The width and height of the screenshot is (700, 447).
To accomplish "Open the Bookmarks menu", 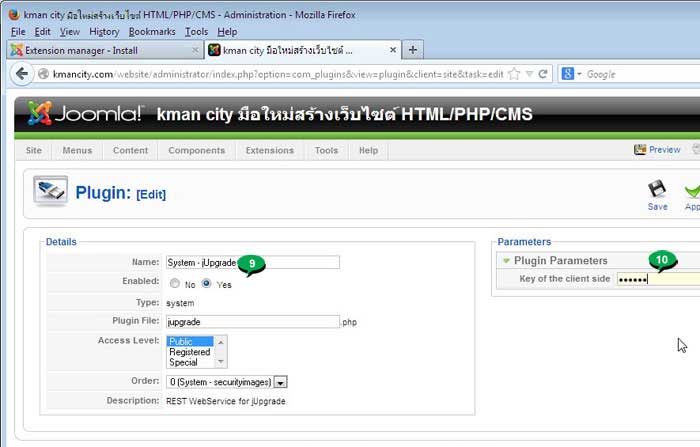I will [x=152, y=32].
